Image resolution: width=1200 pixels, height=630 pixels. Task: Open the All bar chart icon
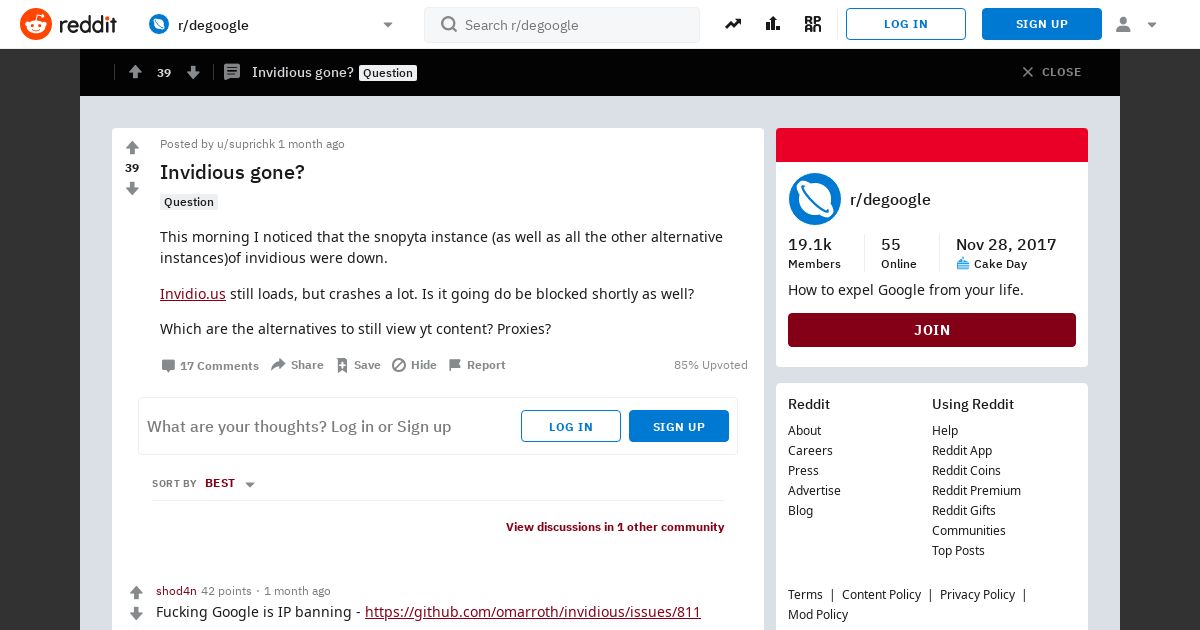point(772,24)
